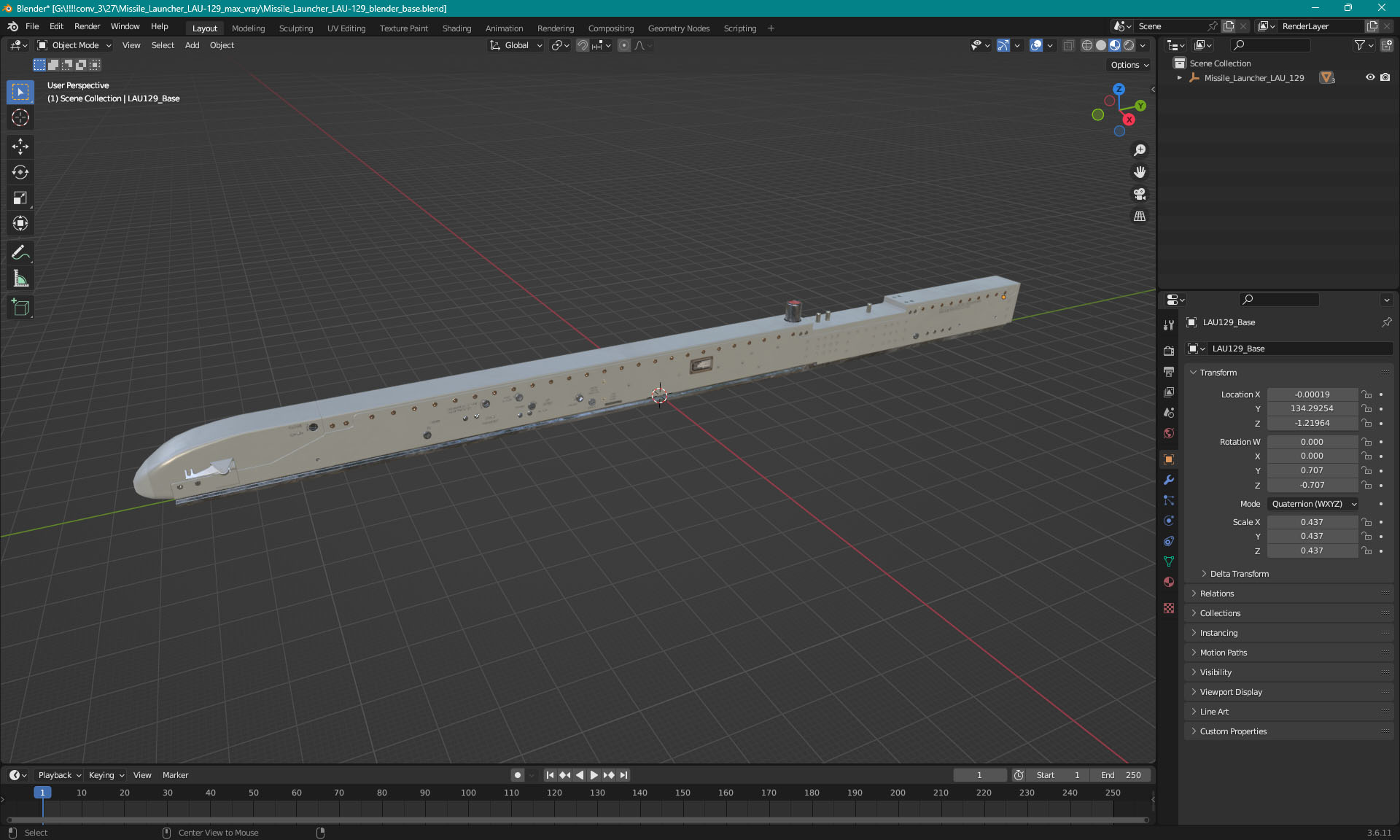Open the Playback popover in timeline
1400x840 pixels.
pos(58,775)
